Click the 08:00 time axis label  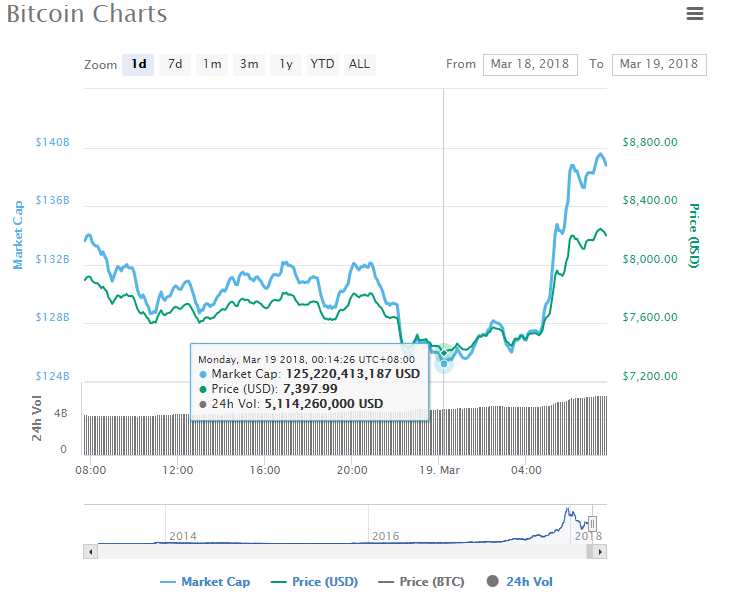click(90, 470)
